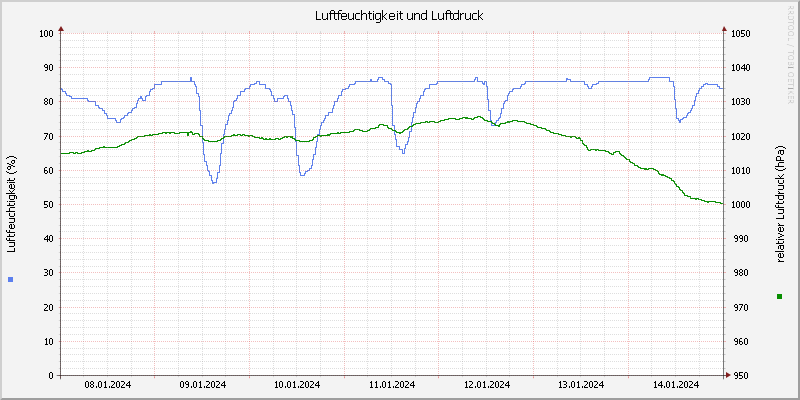
Task: Click the right axis value 1020
Action: coord(740,136)
